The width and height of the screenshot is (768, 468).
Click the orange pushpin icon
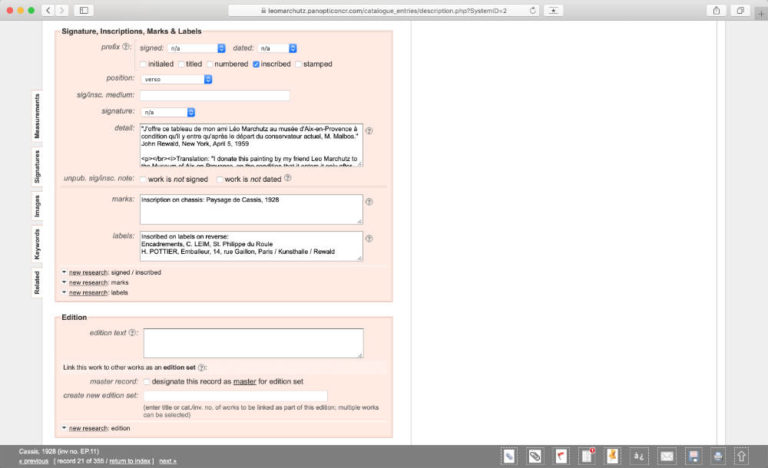[x=612, y=456]
